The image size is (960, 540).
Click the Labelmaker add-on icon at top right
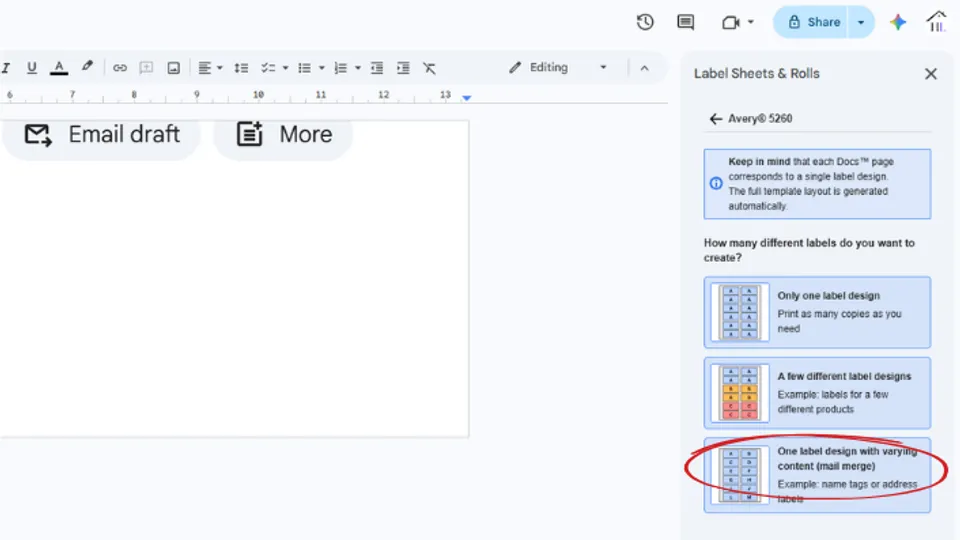(937, 22)
